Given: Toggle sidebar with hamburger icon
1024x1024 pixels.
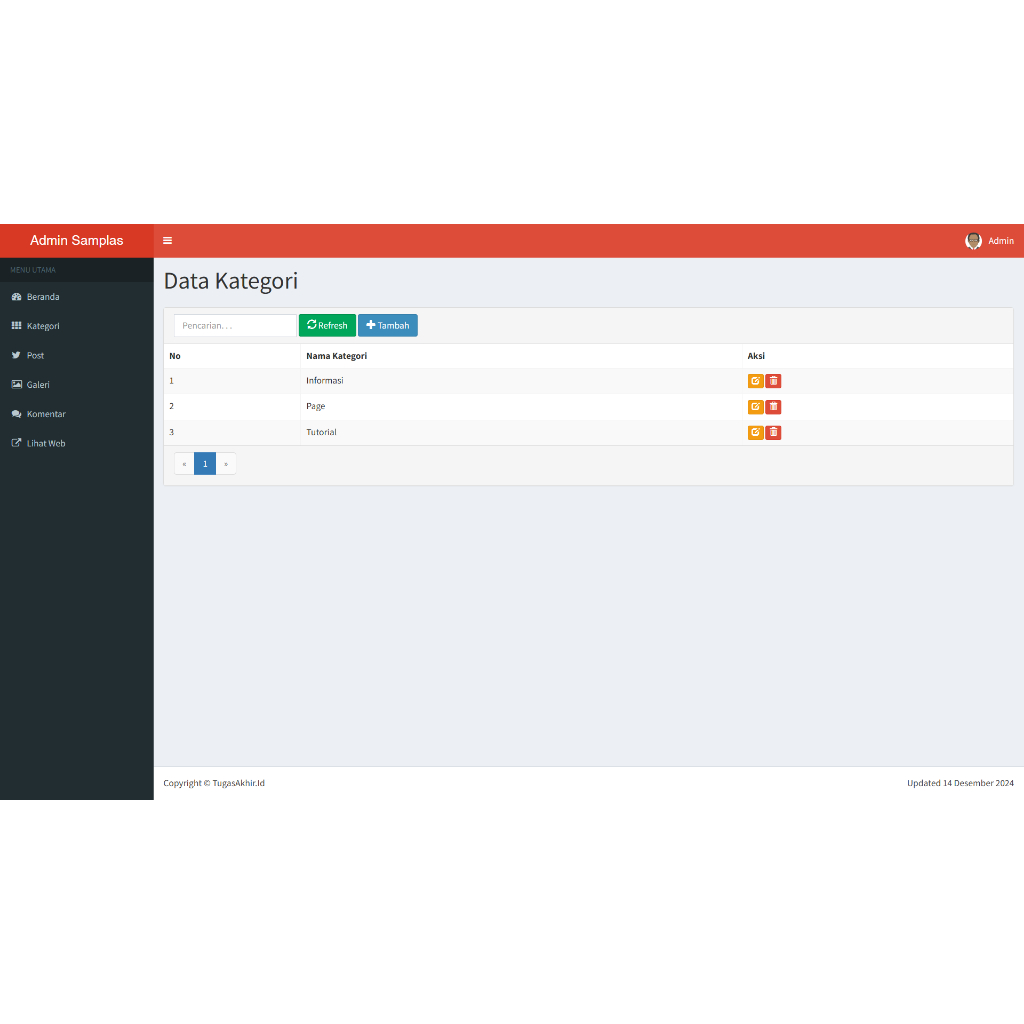Looking at the screenshot, I should pos(167,241).
